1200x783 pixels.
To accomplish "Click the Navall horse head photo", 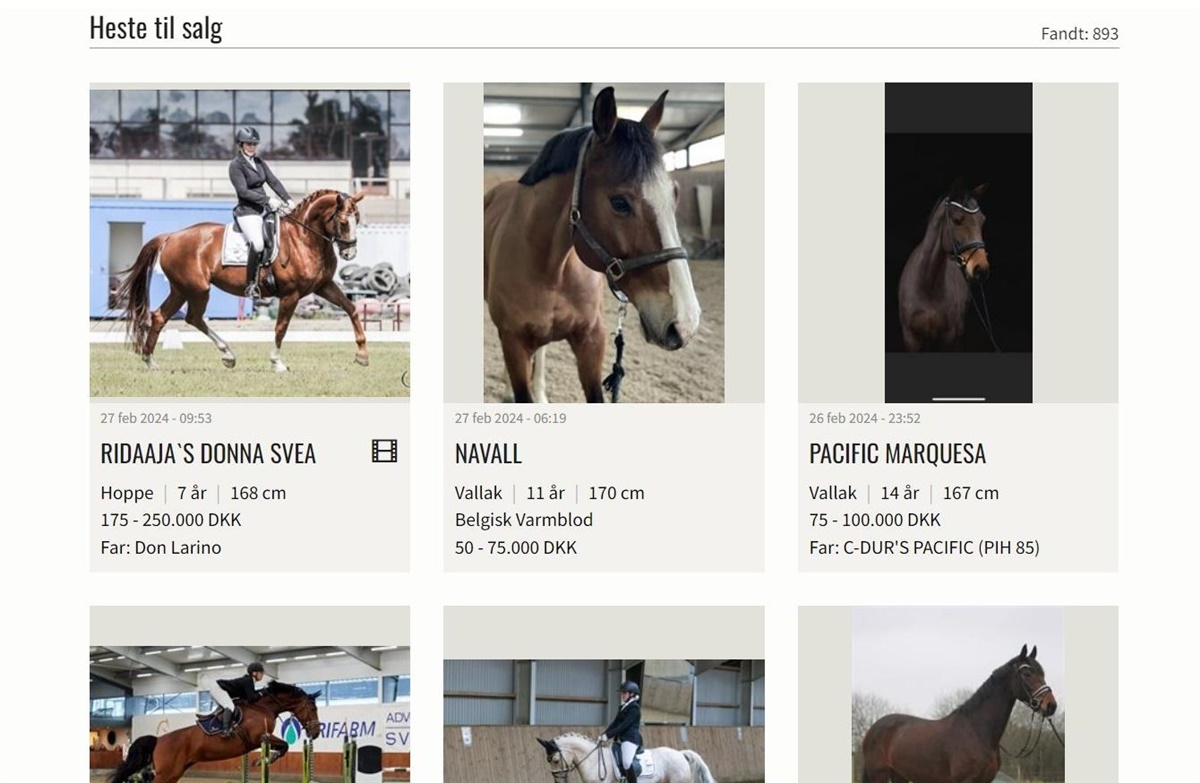I will click(604, 243).
